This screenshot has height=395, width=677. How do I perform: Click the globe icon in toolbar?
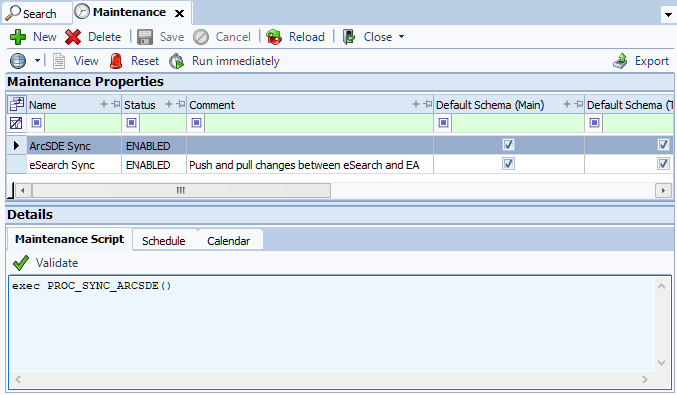click(18, 61)
